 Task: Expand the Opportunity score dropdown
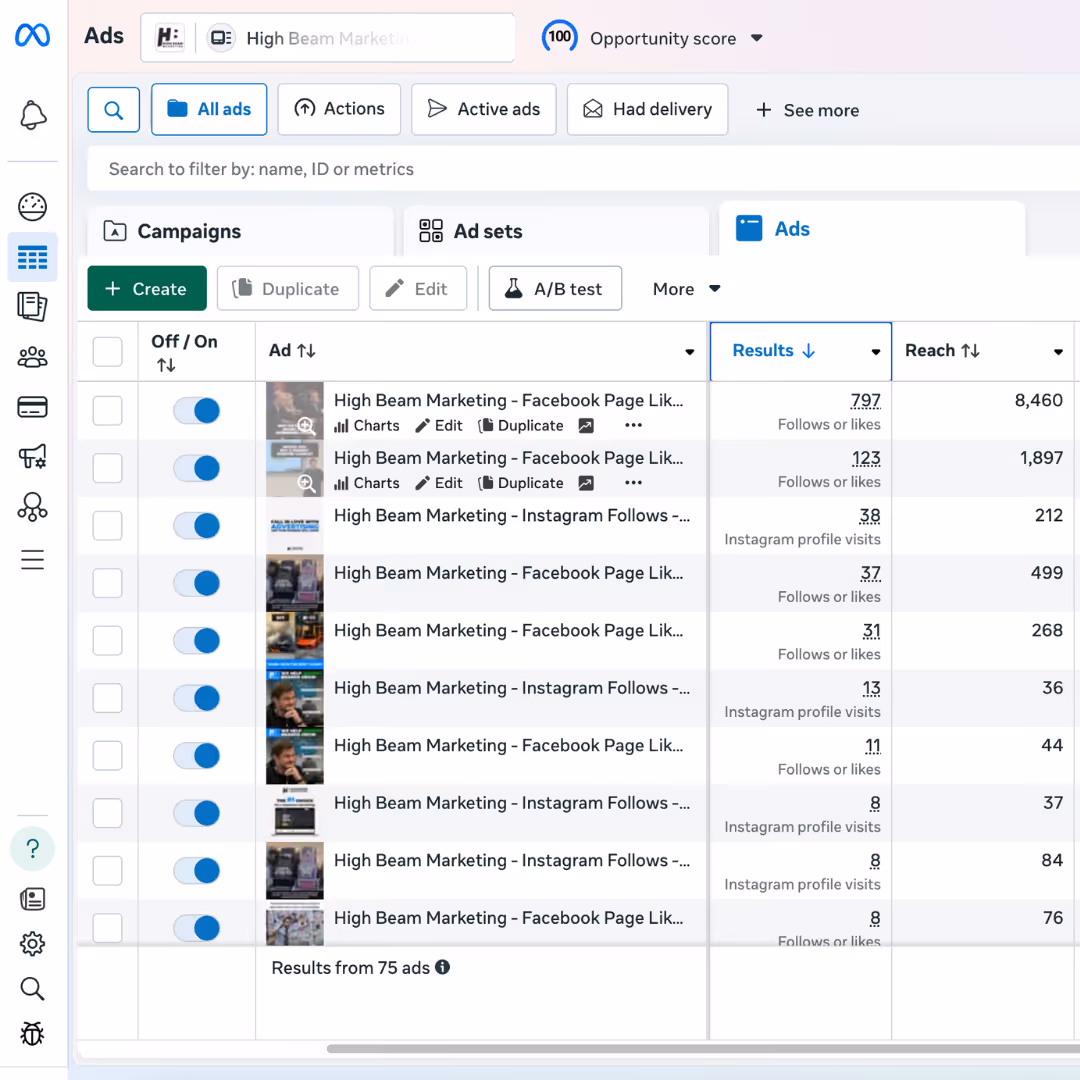pos(756,38)
